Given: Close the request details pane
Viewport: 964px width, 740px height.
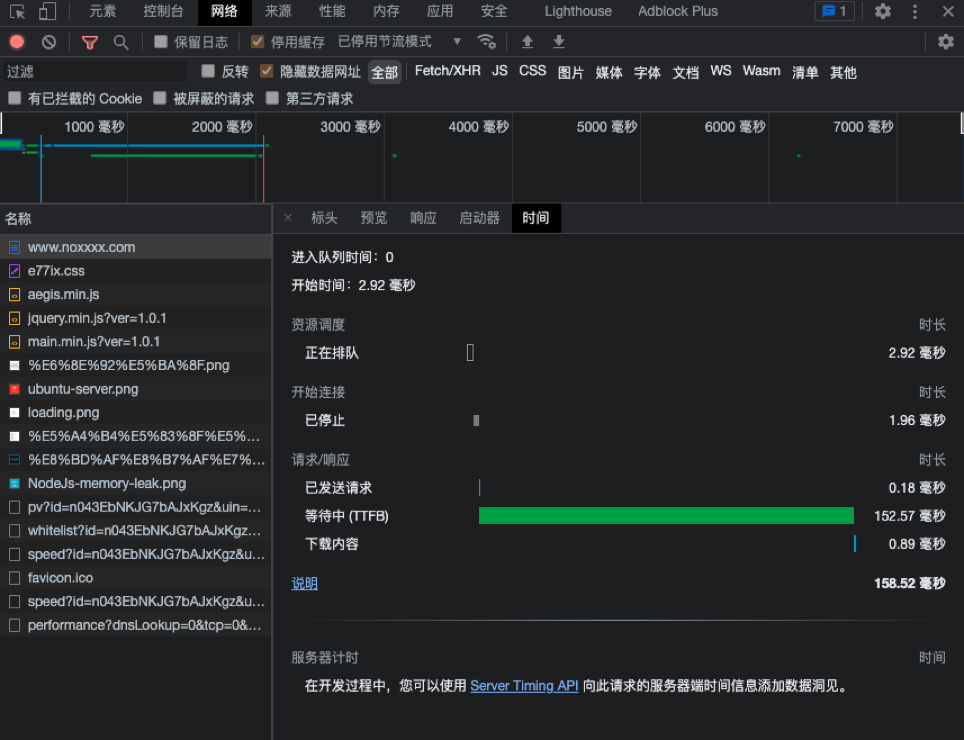Looking at the screenshot, I should [288, 218].
